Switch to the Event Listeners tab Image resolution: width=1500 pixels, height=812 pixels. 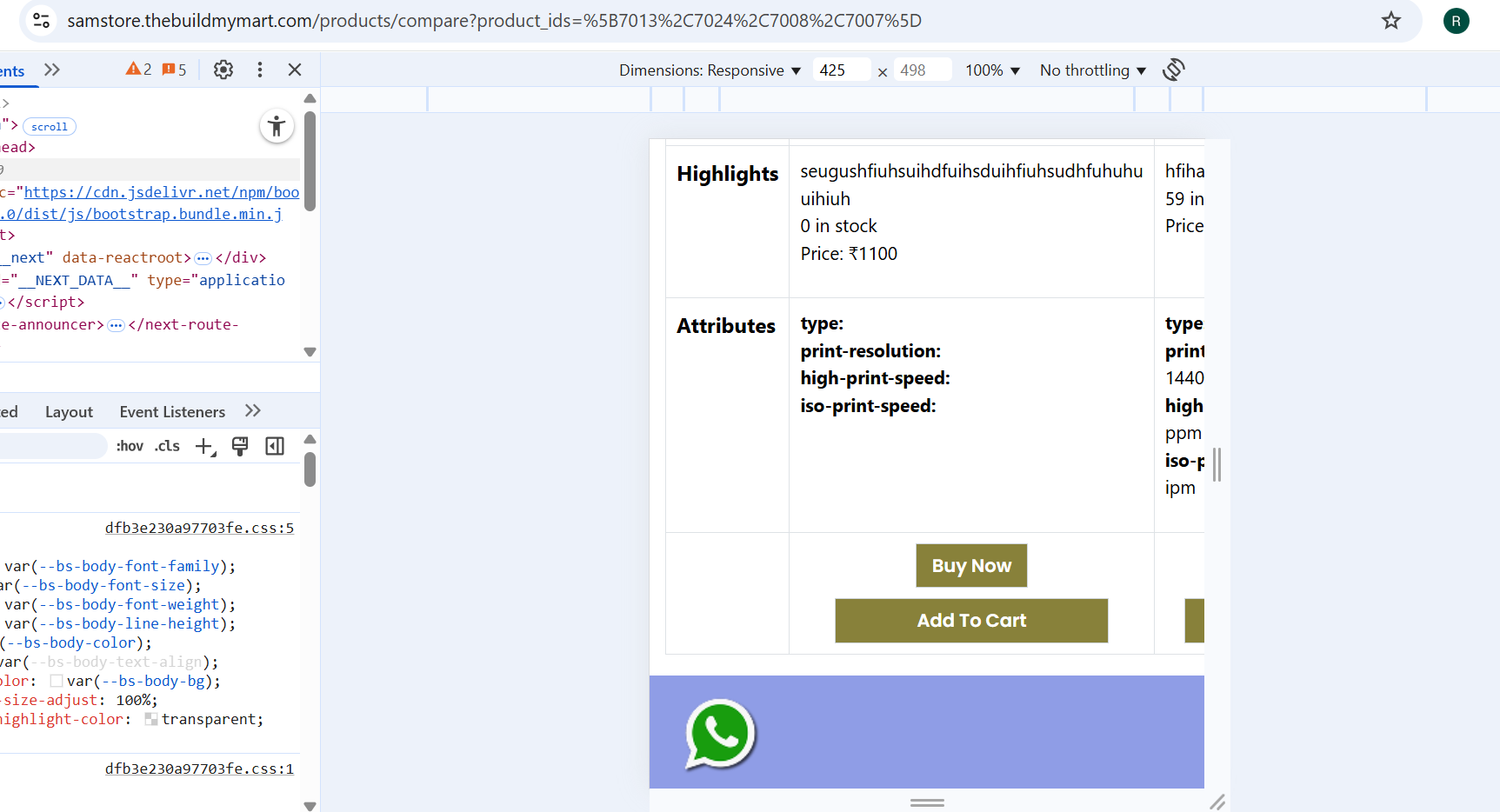[172, 412]
